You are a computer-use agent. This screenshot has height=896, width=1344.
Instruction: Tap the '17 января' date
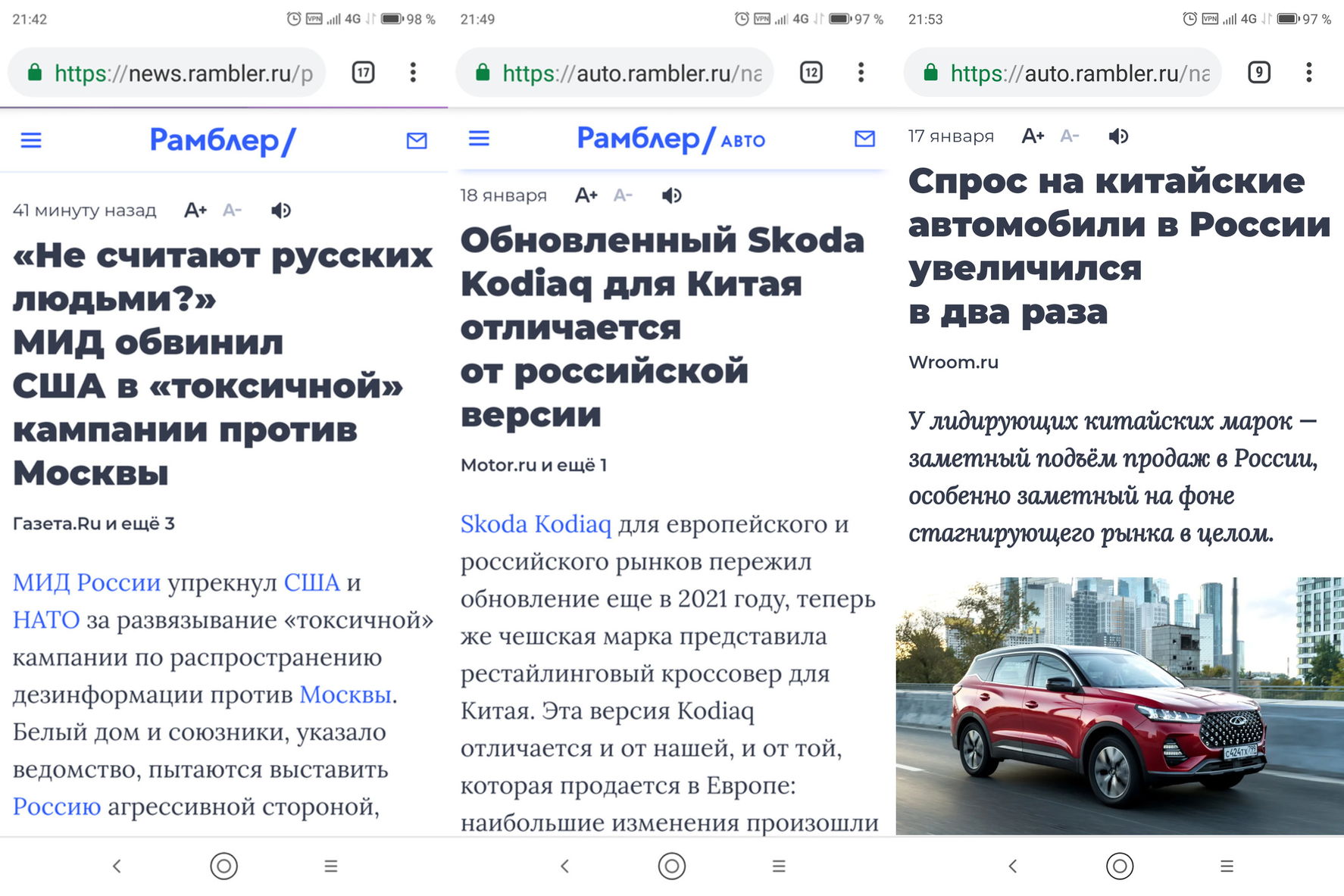coord(952,136)
